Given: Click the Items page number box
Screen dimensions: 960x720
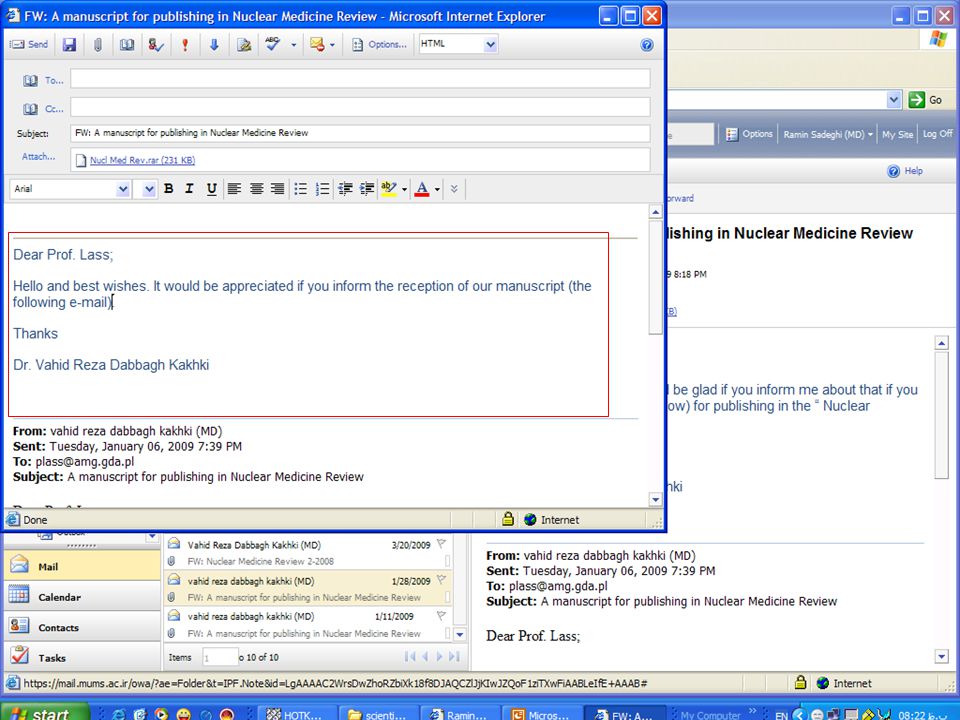Looking at the screenshot, I should pos(220,657).
